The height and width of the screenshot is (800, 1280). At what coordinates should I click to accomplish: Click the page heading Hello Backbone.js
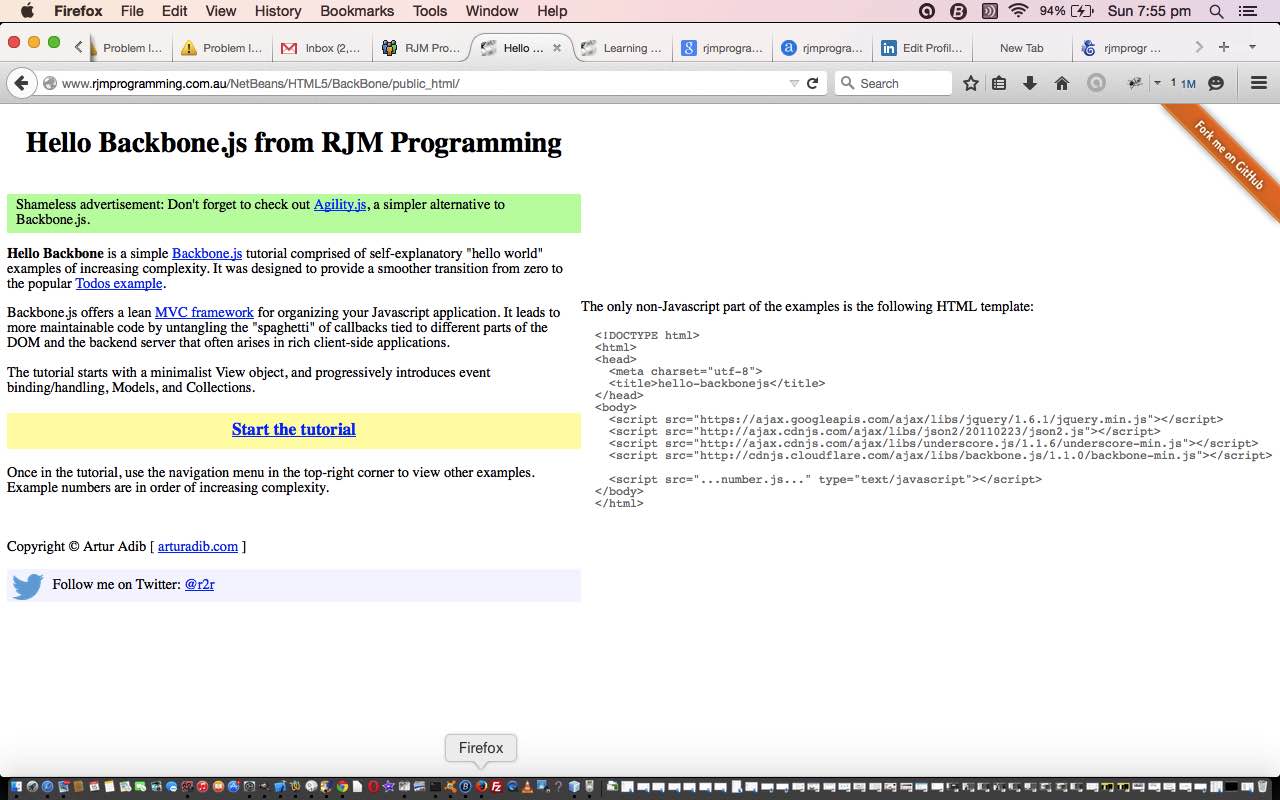click(x=294, y=142)
